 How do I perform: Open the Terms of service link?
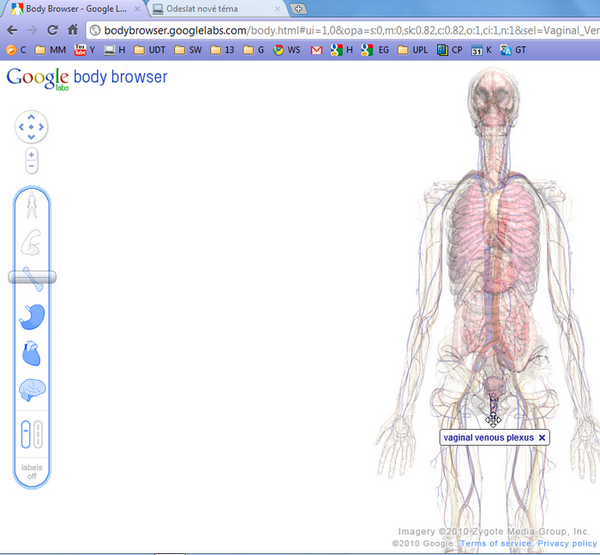[x=496, y=543]
